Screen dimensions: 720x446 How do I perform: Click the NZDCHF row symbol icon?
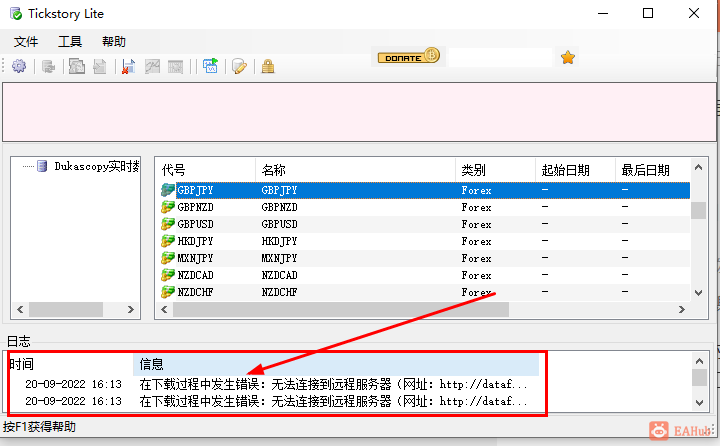click(168, 292)
